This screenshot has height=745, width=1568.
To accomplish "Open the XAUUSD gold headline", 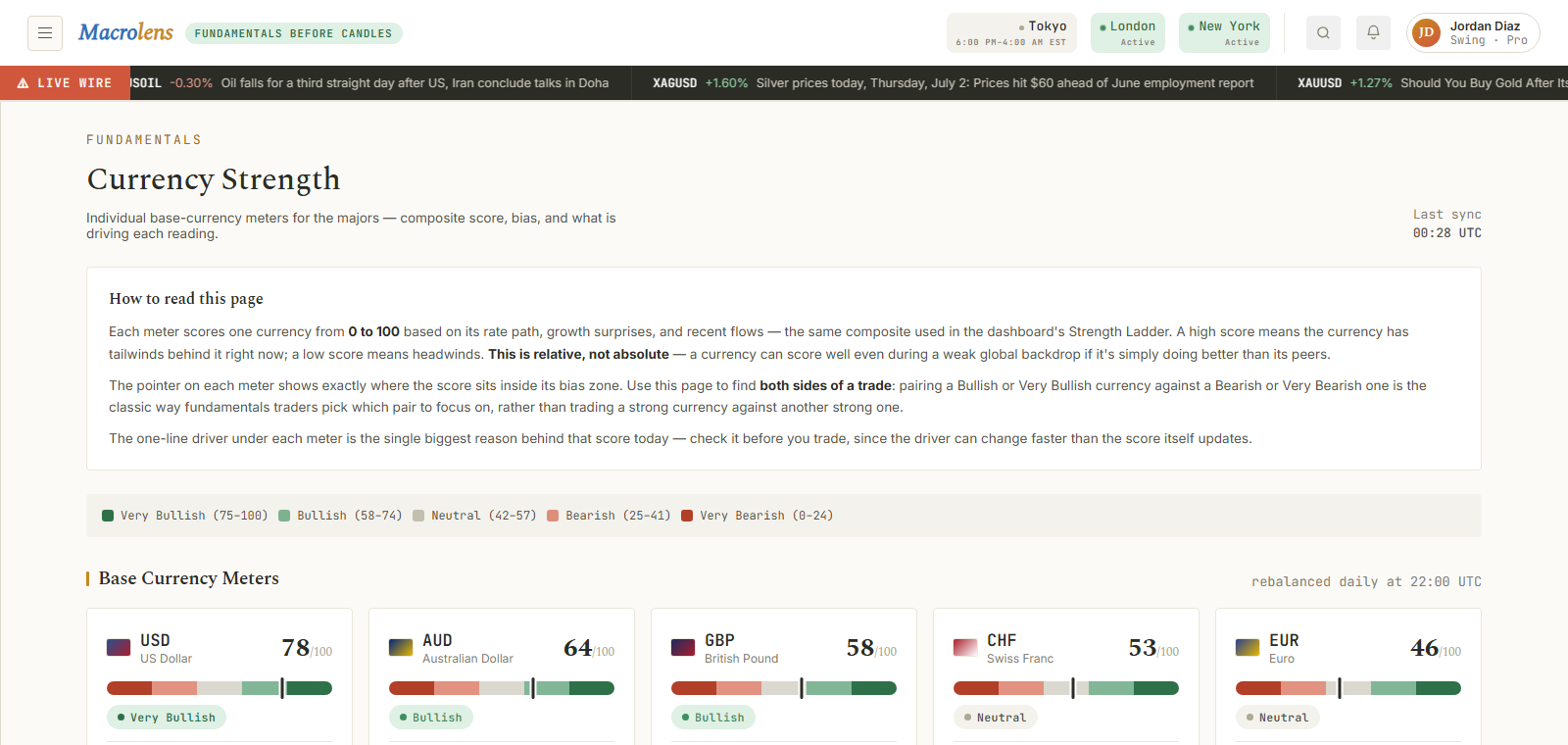I will click(1484, 83).
